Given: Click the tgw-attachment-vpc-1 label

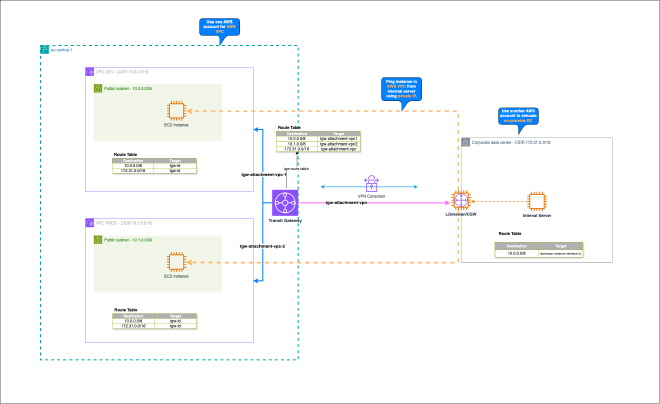Looking at the screenshot, I should point(263,174).
